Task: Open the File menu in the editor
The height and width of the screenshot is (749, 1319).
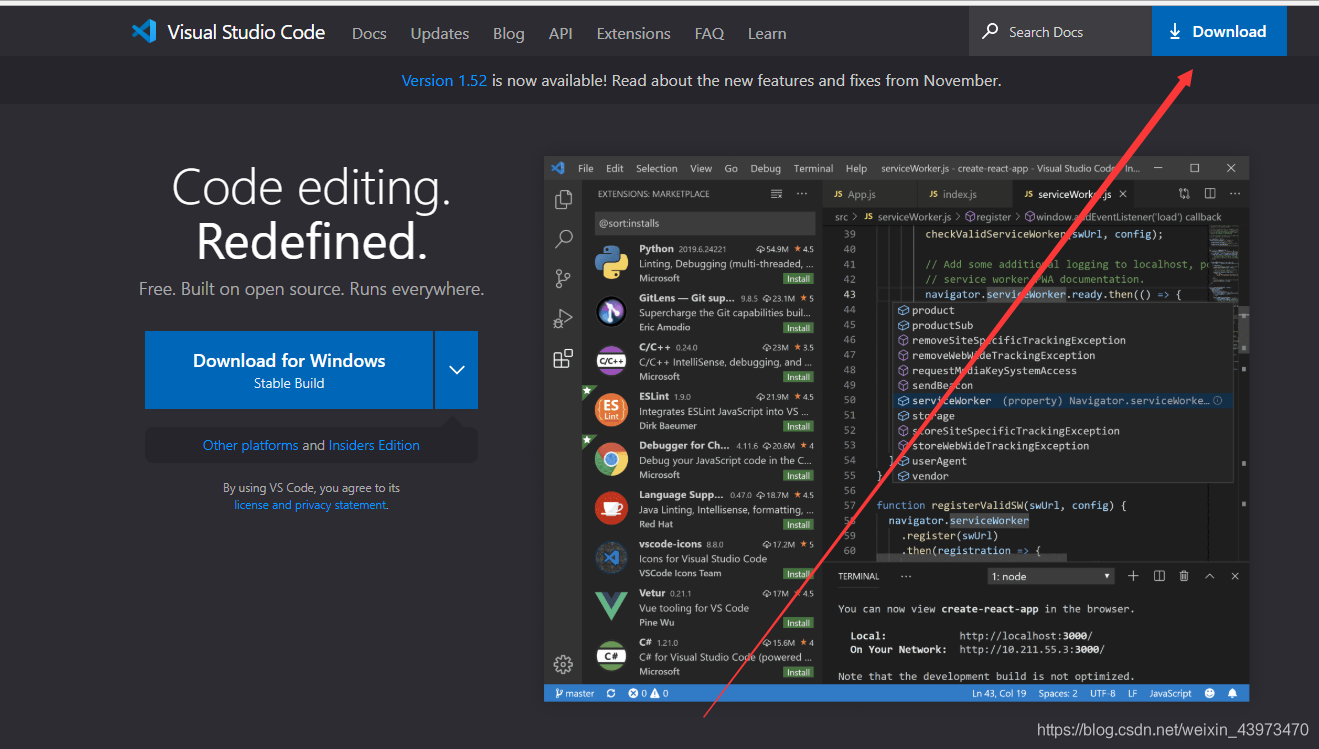Action: click(x=586, y=168)
